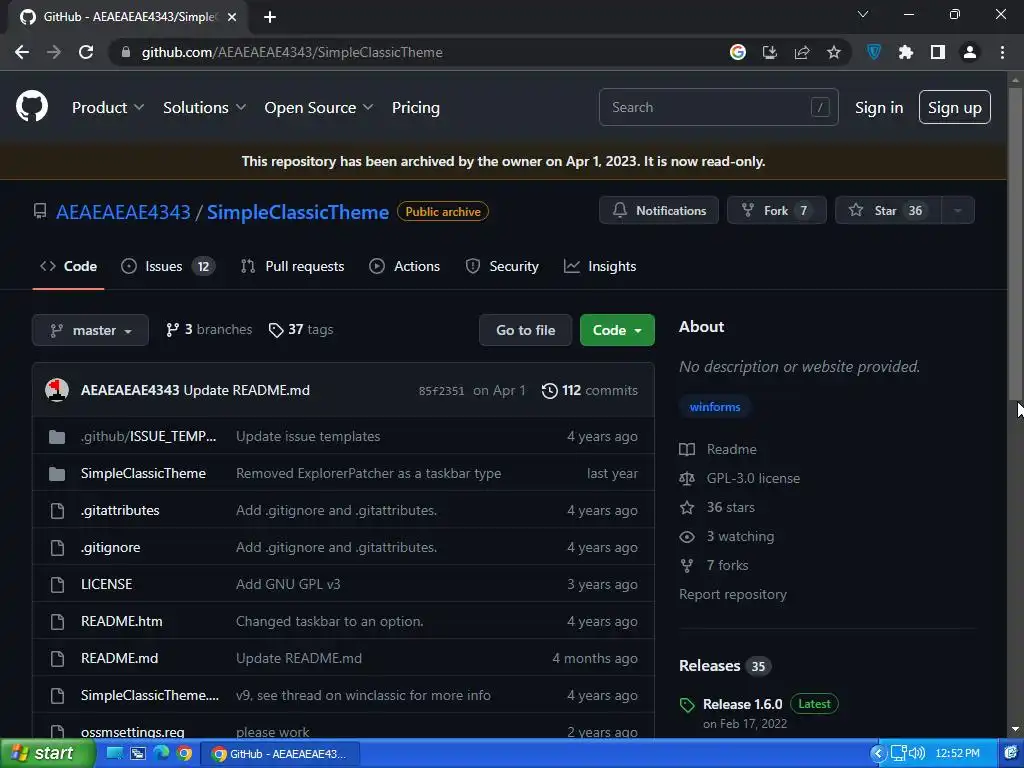Switch to the Security tab
This screenshot has width=1024, height=768.
tap(502, 266)
